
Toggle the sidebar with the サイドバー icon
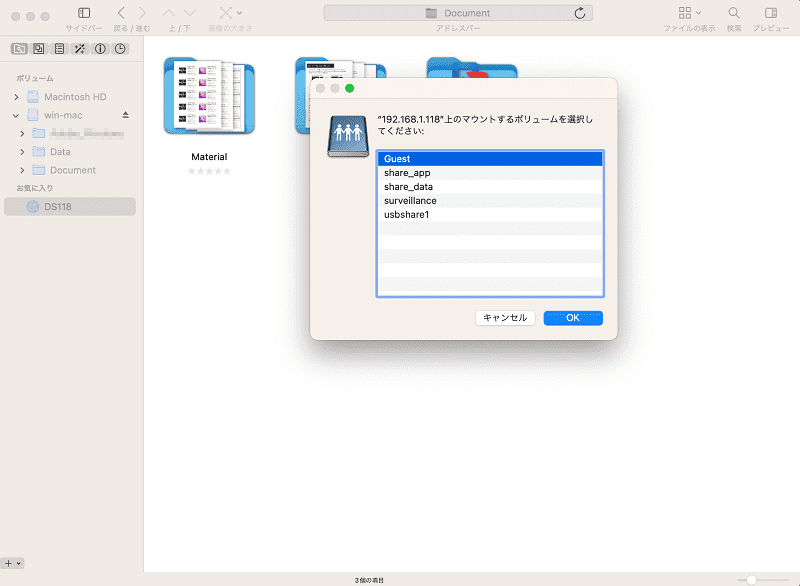pyautogui.click(x=84, y=13)
